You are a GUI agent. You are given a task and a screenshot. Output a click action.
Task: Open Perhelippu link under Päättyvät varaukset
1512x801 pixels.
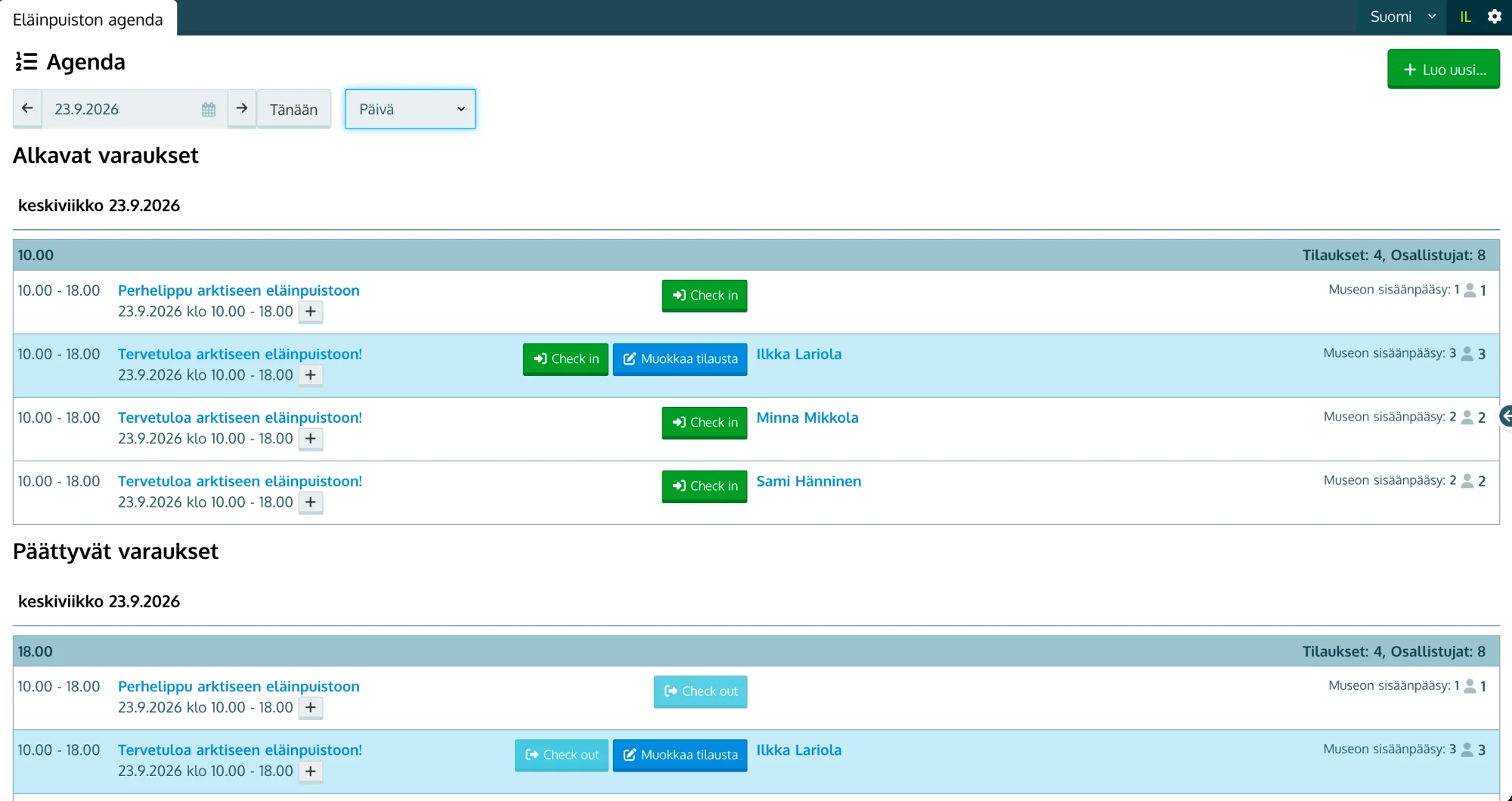pyautogui.click(x=239, y=687)
